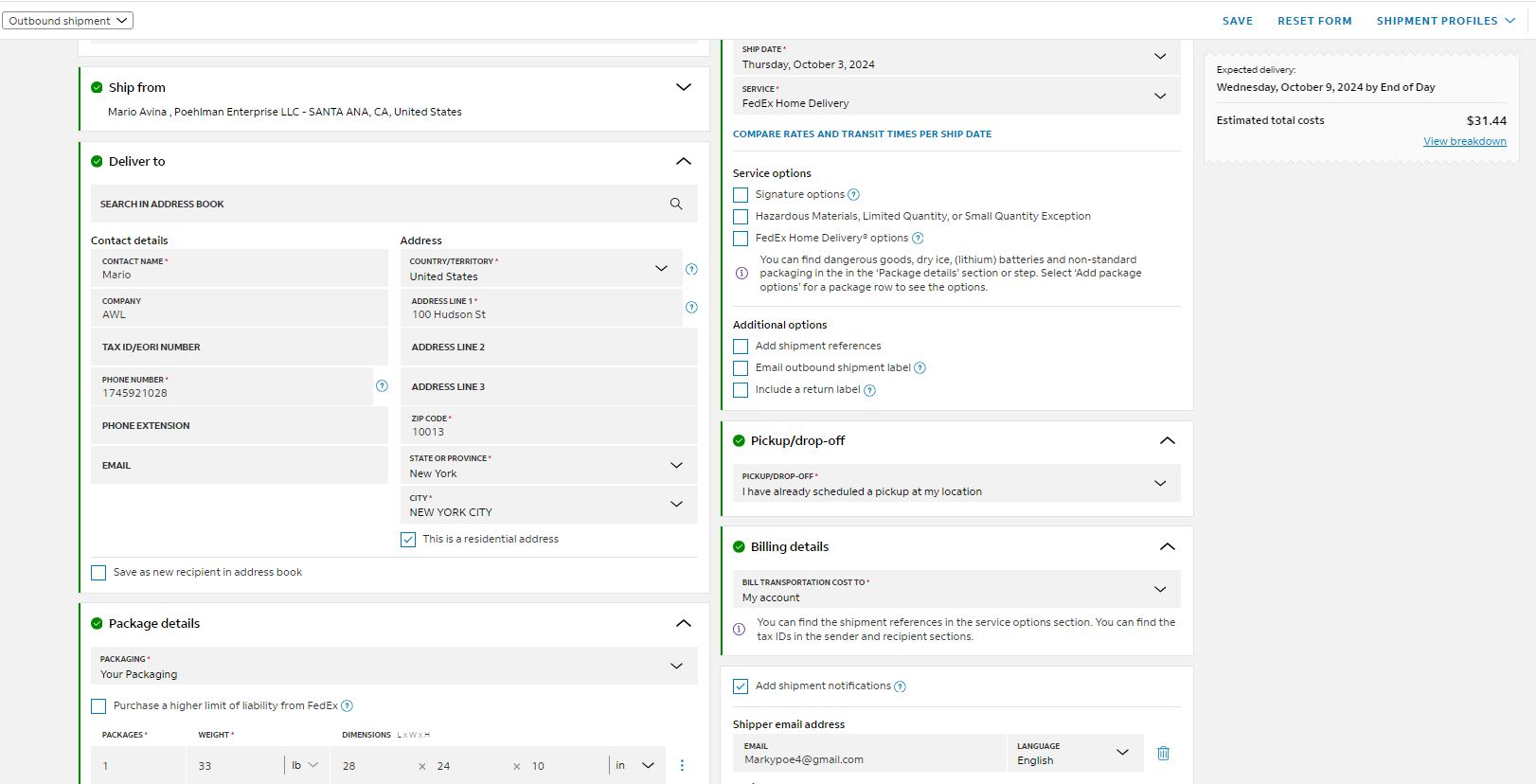Click green check icon beside Billing details
This screenshot has width=1536, height=784.
pyautogui.click(x=739, y=546)
